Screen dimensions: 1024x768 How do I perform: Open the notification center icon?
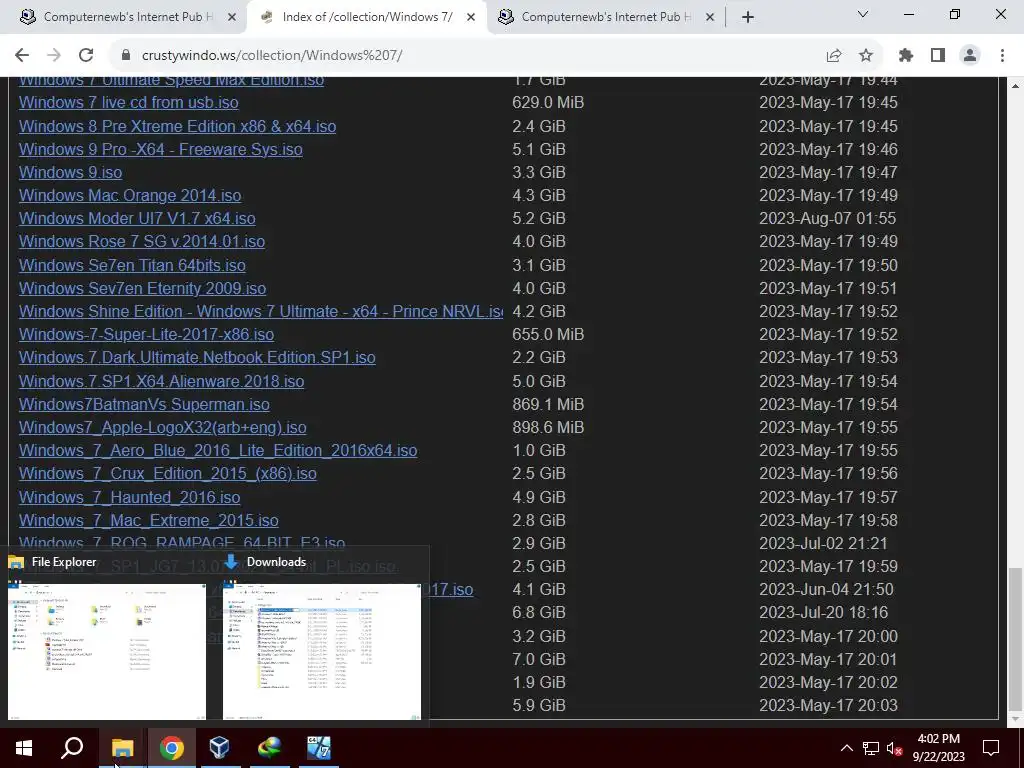point(991,748)
